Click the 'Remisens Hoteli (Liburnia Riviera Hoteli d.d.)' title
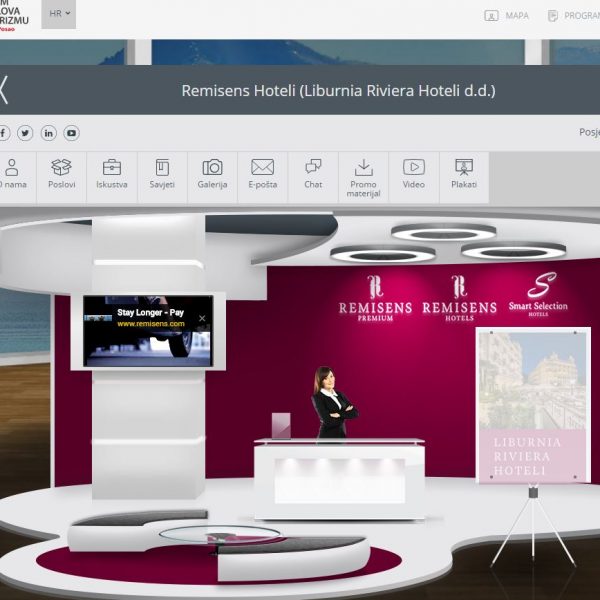This screenshot has width=600, height=600. point(338,91)
